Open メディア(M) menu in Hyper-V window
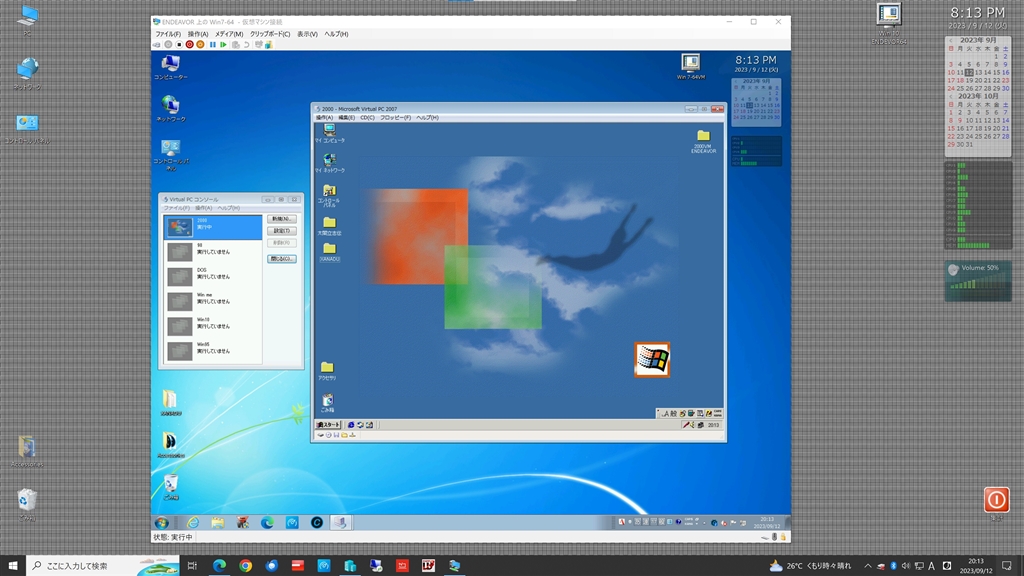Image resolution: width=1024 pixels, height=576 pixels. point(229,34)
